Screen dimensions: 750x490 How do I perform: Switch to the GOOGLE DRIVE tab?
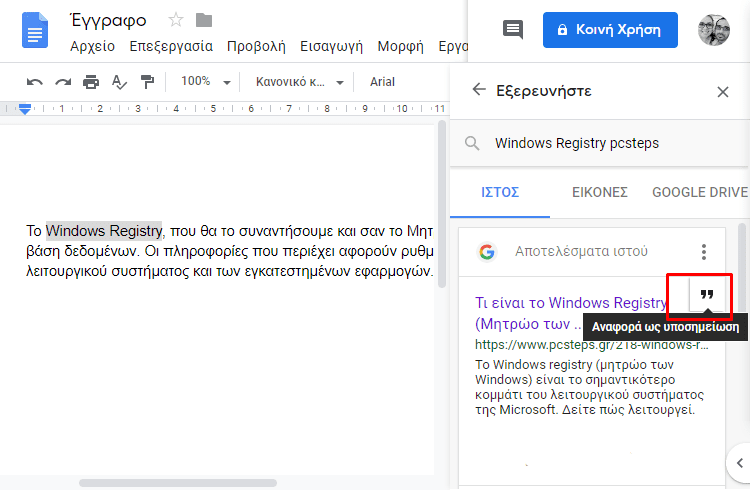[x=700, y=192]
